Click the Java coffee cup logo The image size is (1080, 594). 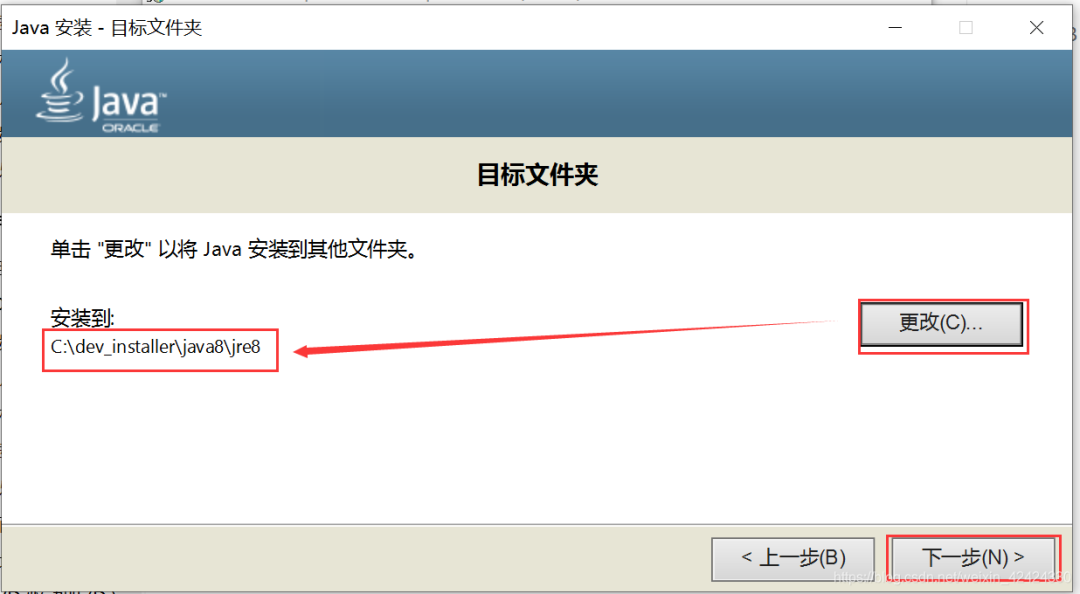click(60, 91)
